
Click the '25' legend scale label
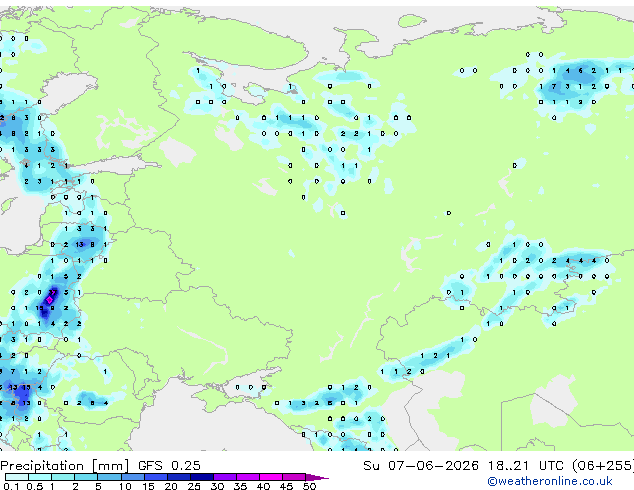pos(194,486)
